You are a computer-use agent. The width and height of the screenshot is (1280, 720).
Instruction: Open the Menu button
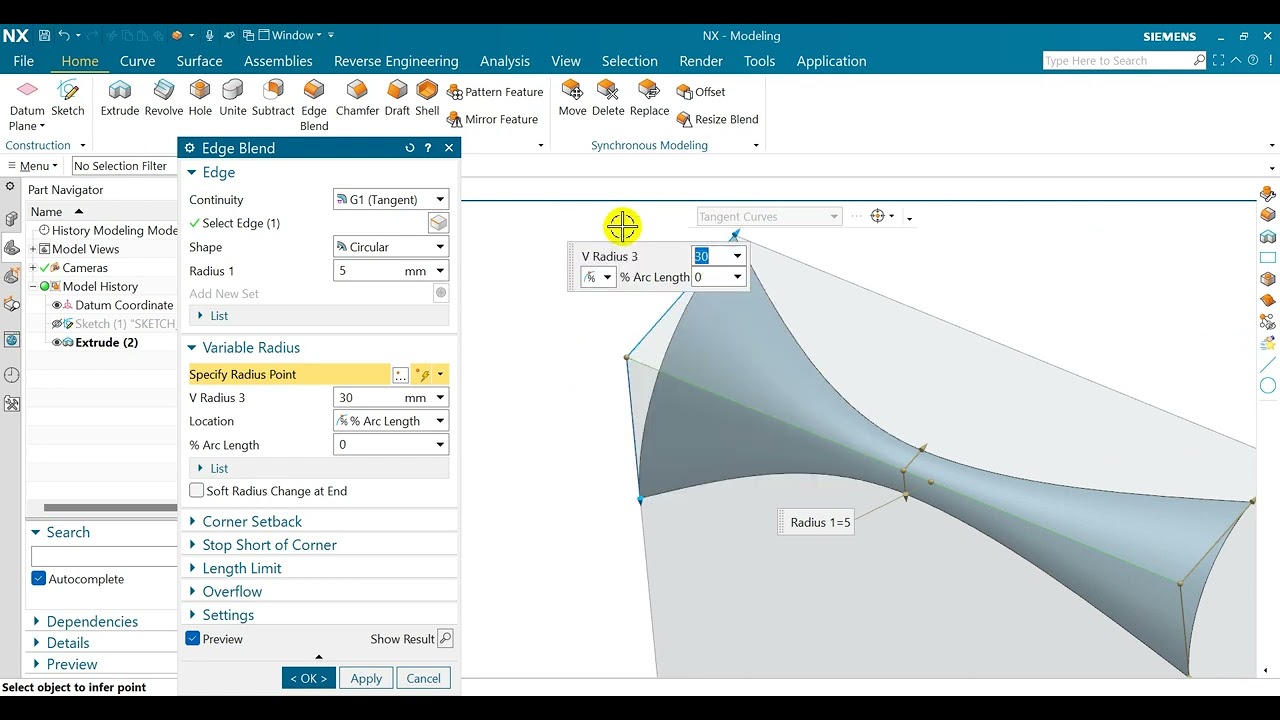[x=33, y=166]
